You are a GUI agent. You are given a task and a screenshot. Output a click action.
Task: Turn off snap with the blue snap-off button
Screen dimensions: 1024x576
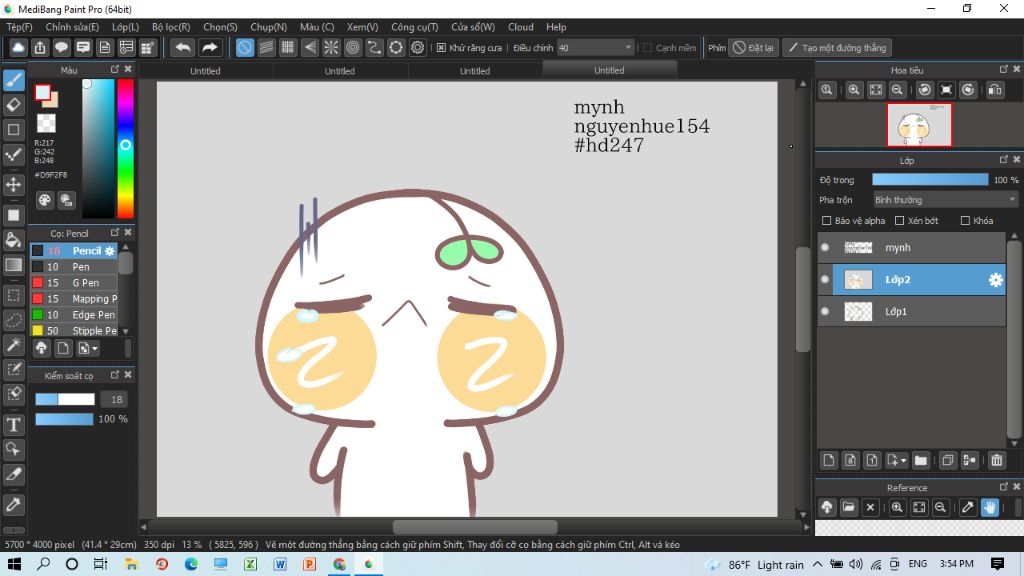tap(245, 48)
